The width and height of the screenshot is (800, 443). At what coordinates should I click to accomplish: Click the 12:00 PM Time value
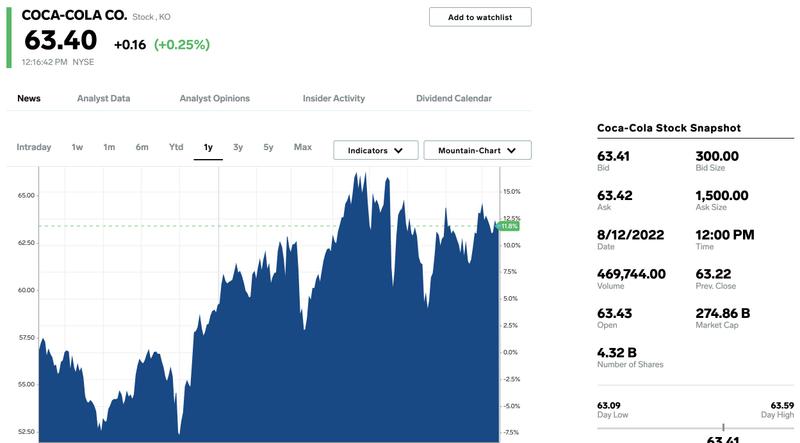[x=724, y=235]
